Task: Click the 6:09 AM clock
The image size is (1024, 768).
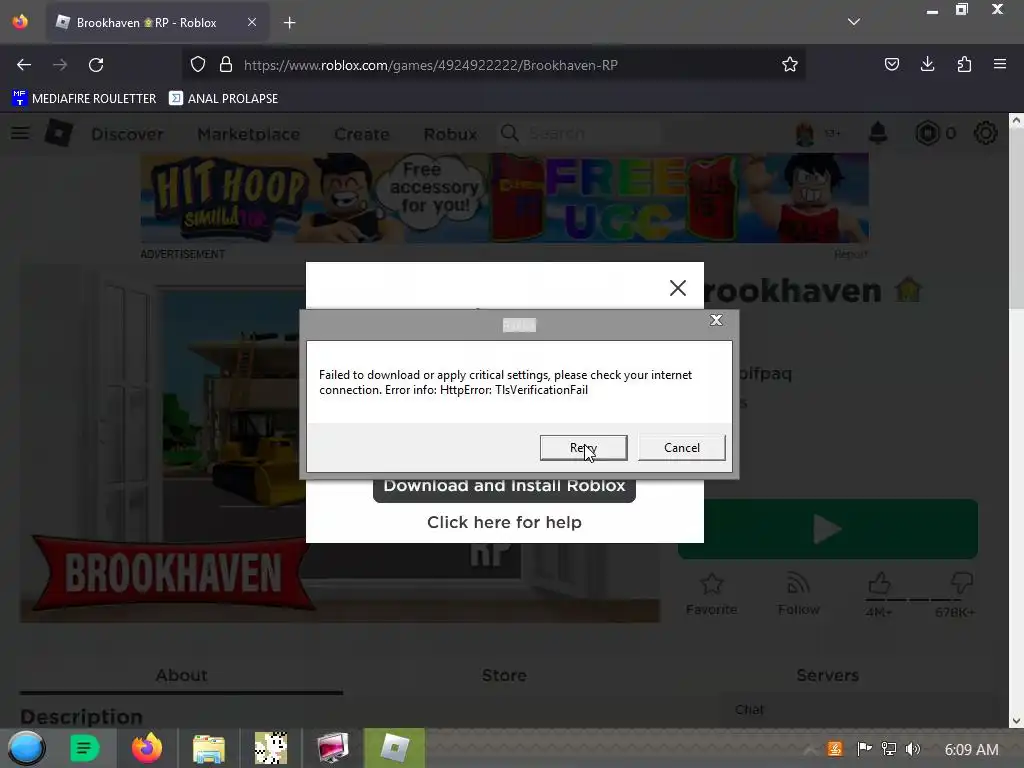Action: pos(971,750)
